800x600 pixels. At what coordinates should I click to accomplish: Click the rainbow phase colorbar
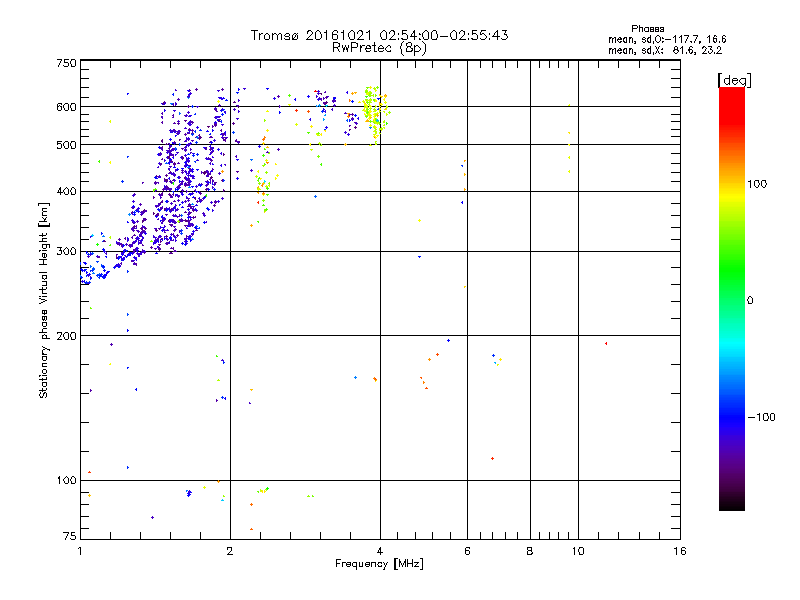pos(732,298)
